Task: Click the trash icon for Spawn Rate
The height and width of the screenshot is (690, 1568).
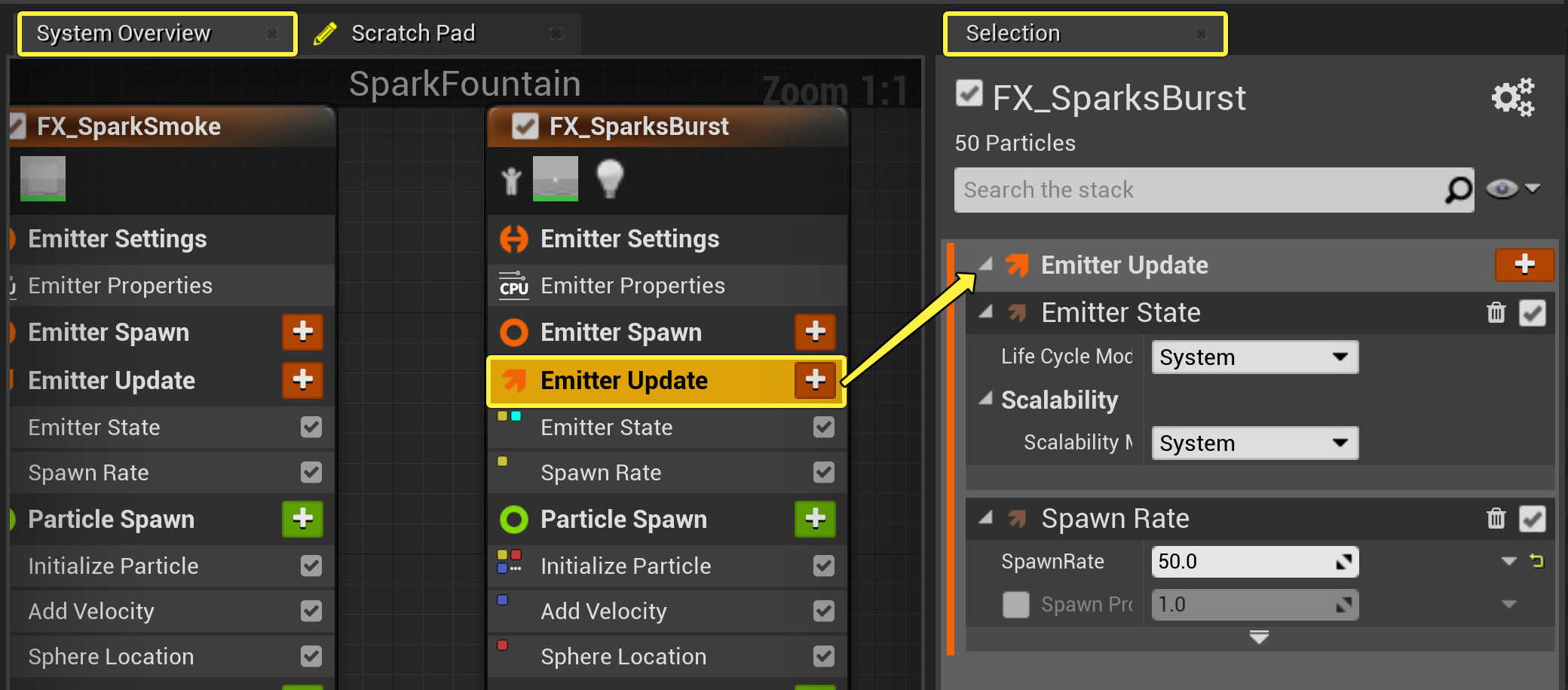Action: point(1496,518)
